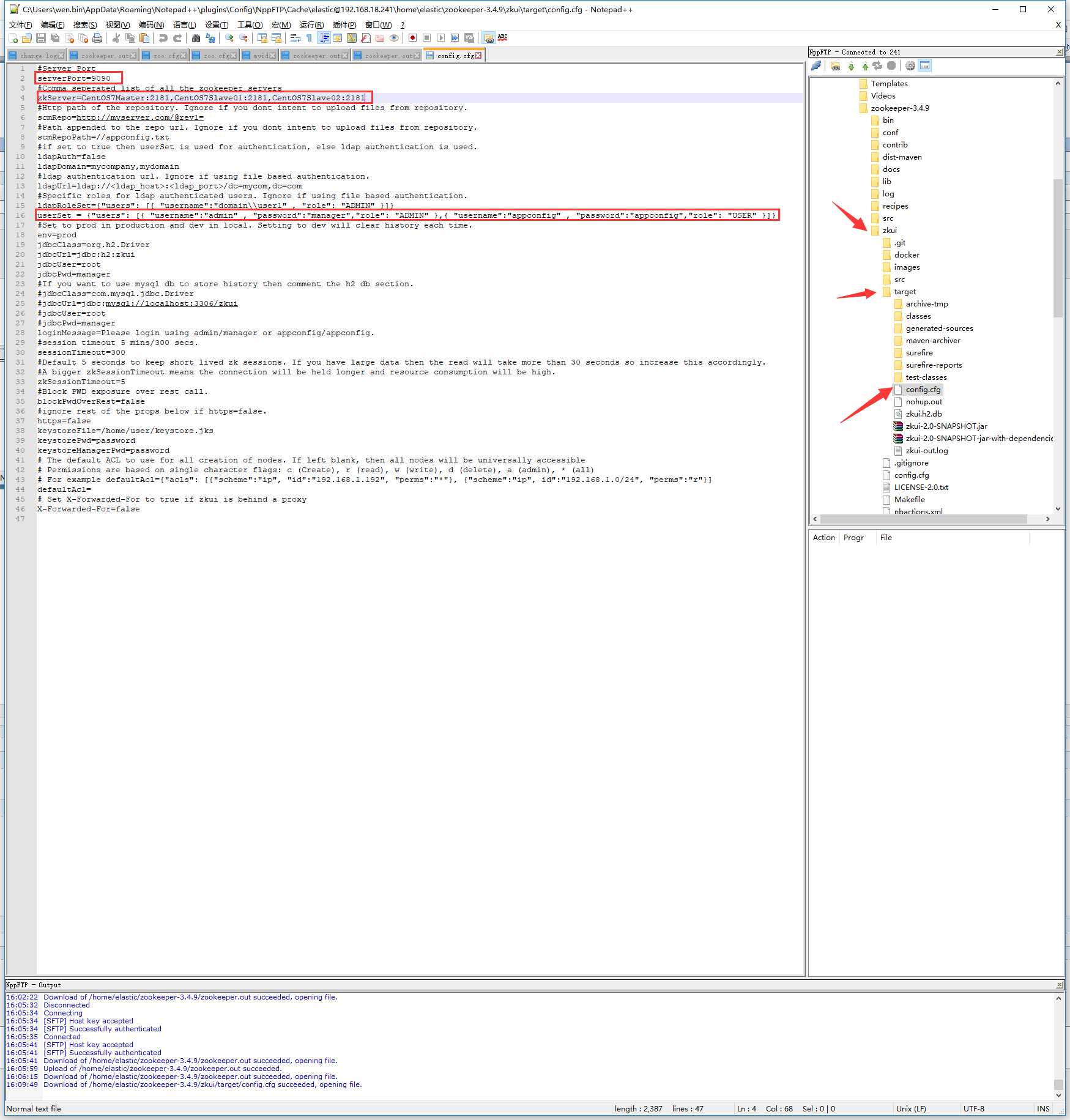Screen dimensions: 1070x1120
Task: Close the config.cfg tab
Action: pyautogui.click(x=478, y=56)
